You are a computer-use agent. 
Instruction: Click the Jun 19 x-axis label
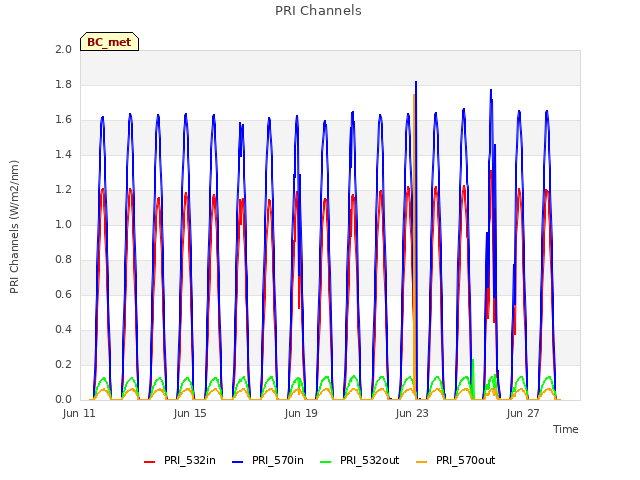(x=301, y=413)
